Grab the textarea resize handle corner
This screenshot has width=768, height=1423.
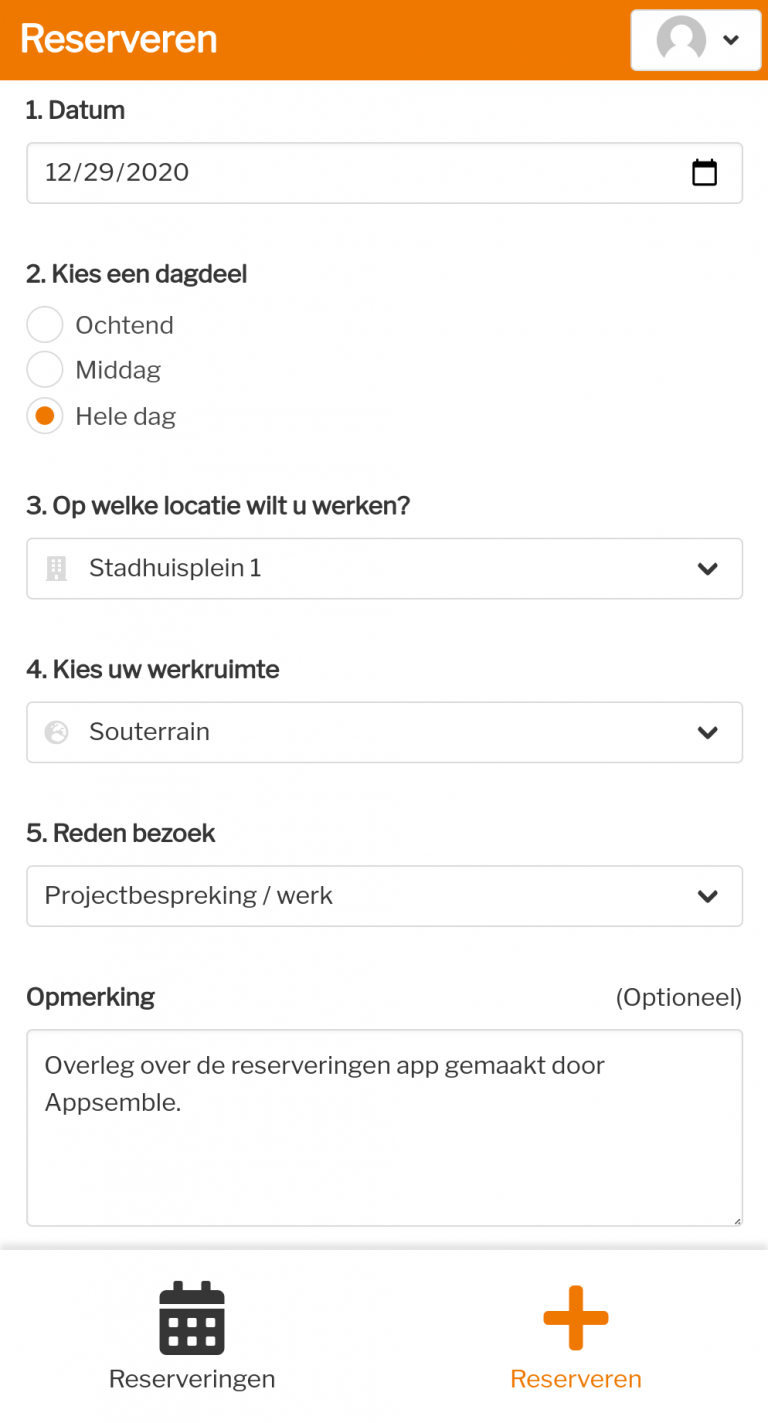coord(738,1221)
